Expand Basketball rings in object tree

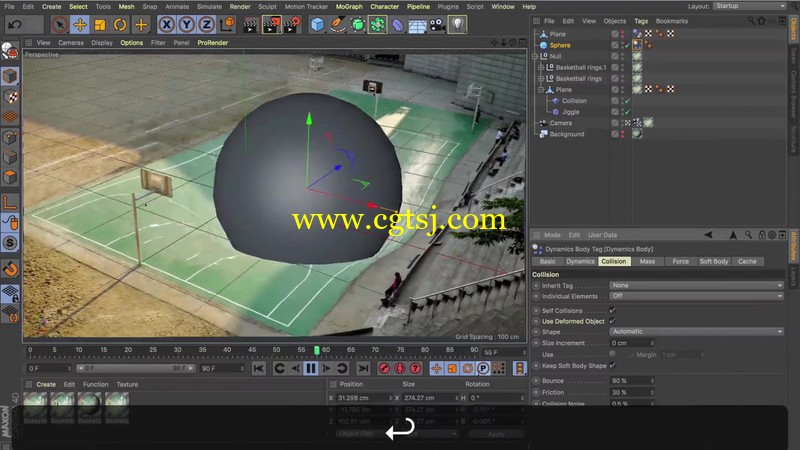coord(541,79)
